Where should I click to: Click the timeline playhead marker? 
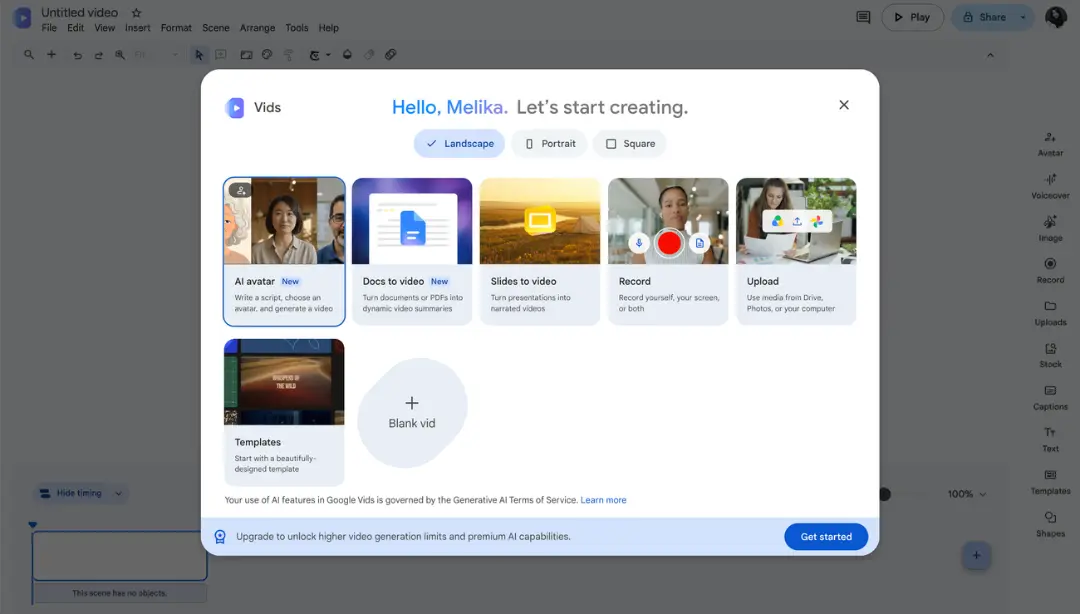click(x=32, y=525)
